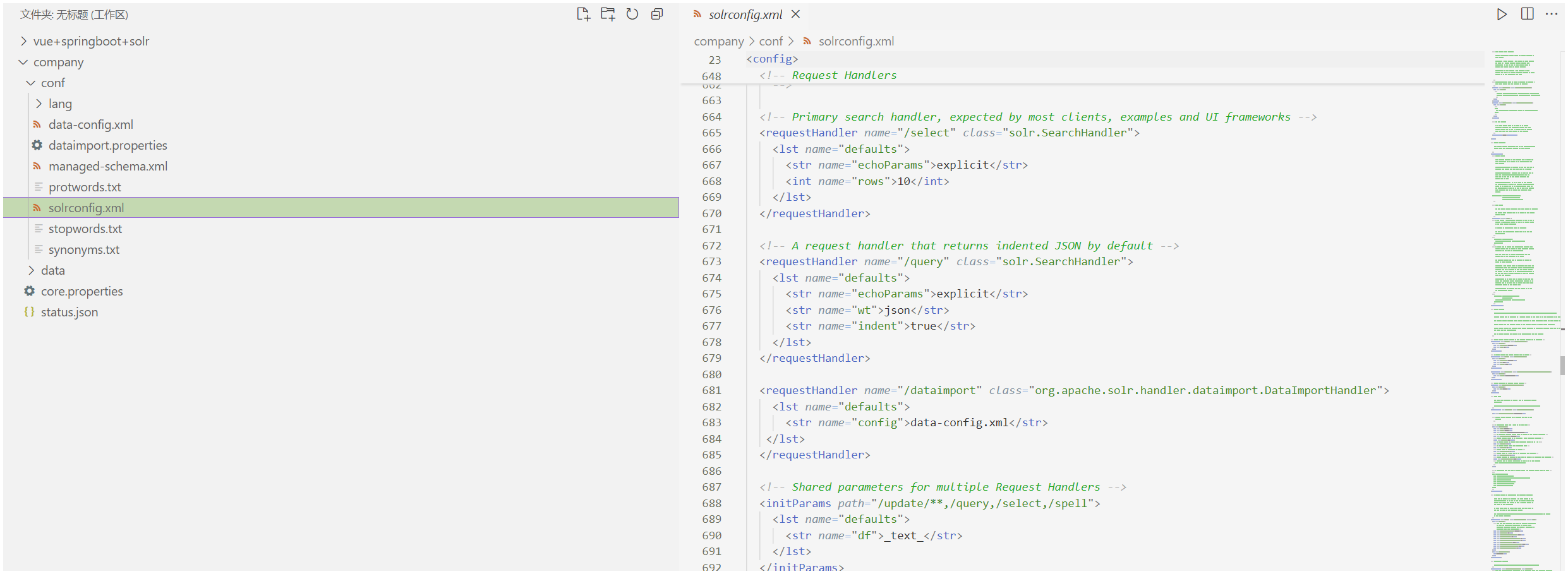
Task: Split the editor to the right
Action: 1527,15
